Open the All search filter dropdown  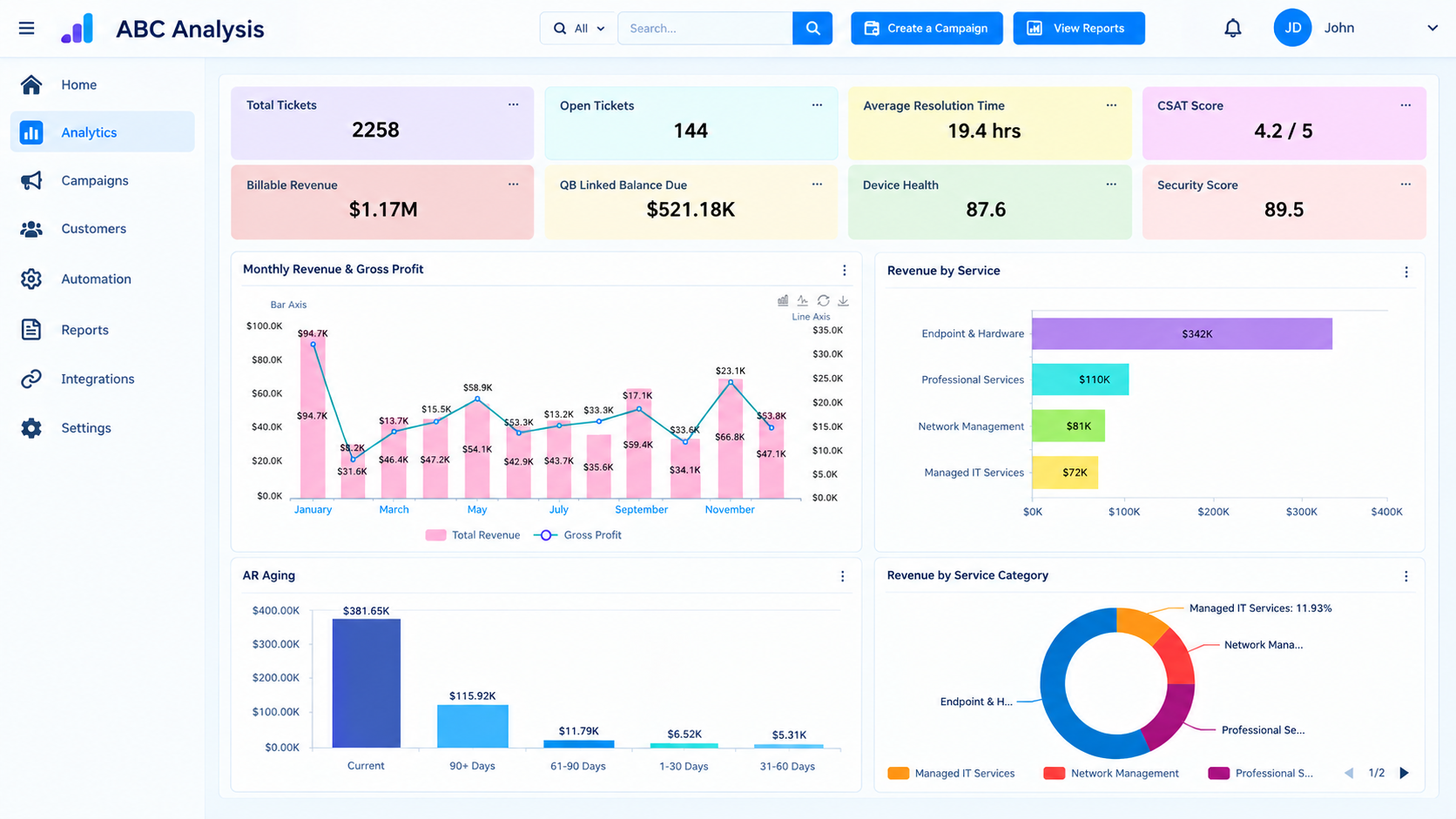tap(578, 28)
